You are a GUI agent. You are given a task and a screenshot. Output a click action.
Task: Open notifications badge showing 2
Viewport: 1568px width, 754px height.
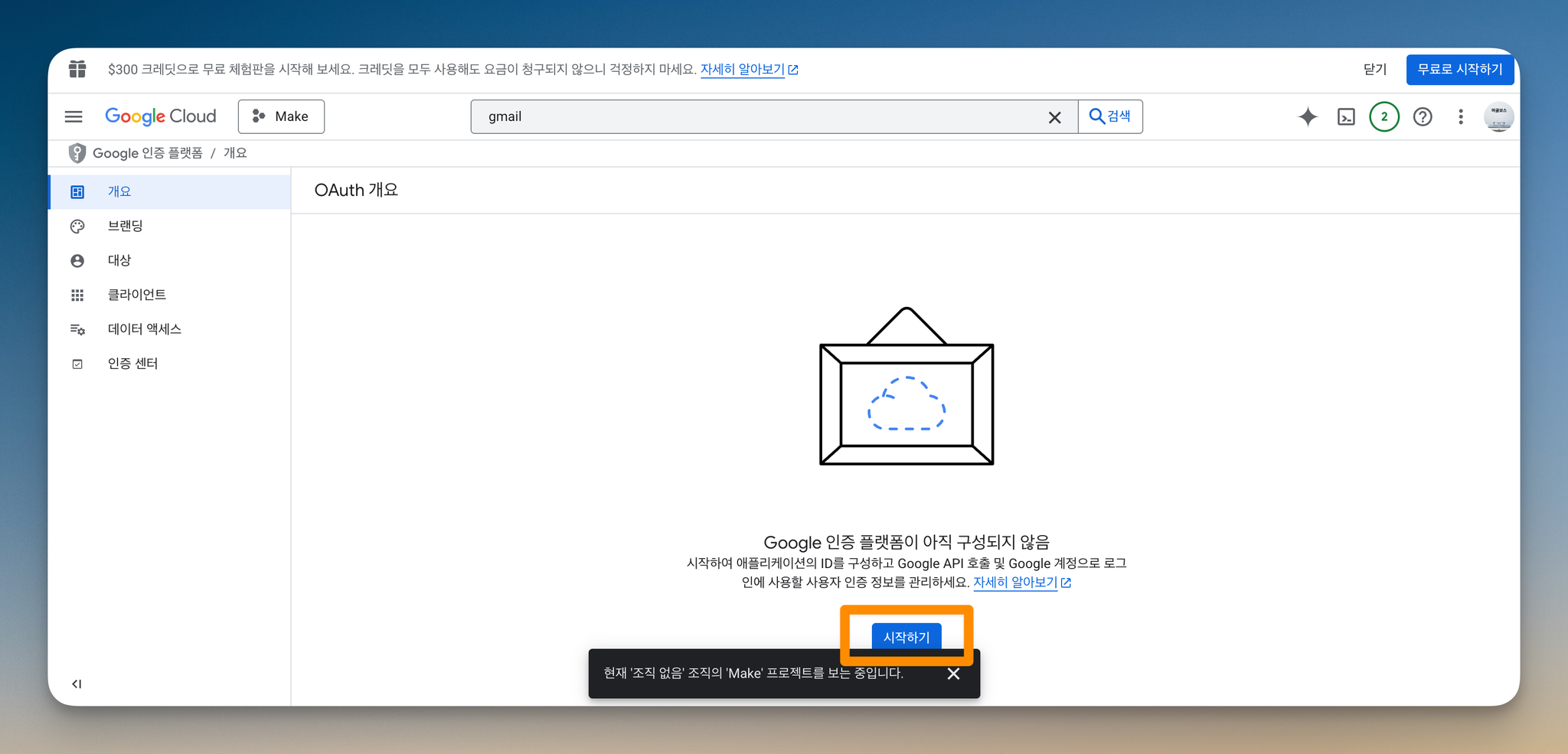pyautogui.click(x=1384, y=117)
